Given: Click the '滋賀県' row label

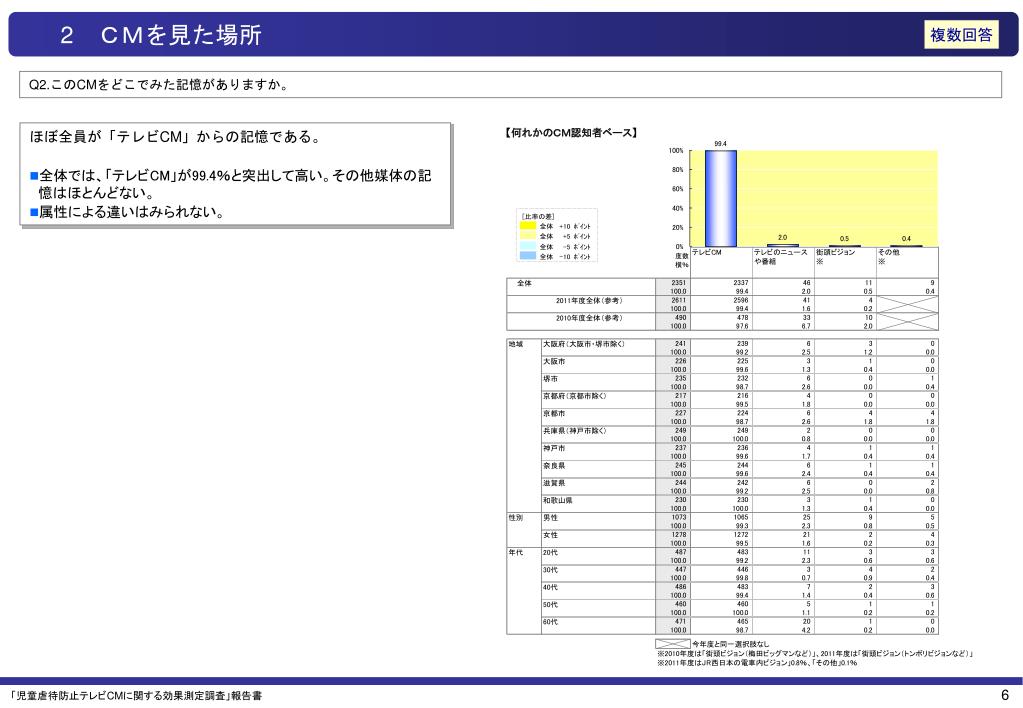Looking at the screenshot, I should point(554,483).
